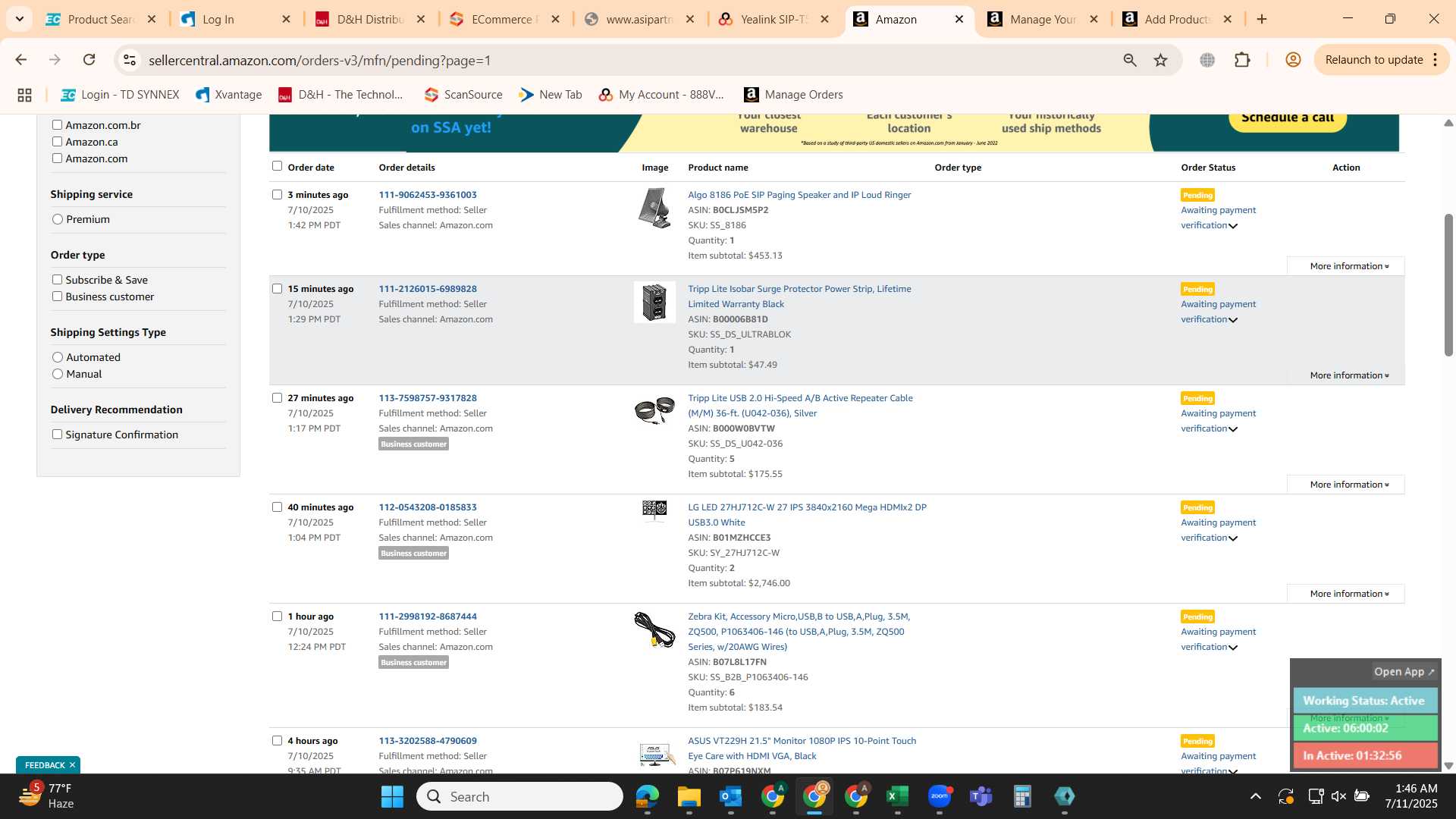Check the Business customer order type
Image resolution: width=1456 pixels, height=819 pixels.
(x=57, y=297)
